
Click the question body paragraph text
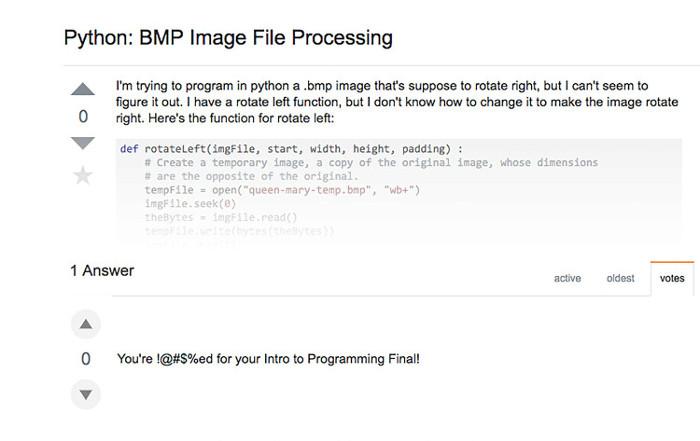click(396, 103)
